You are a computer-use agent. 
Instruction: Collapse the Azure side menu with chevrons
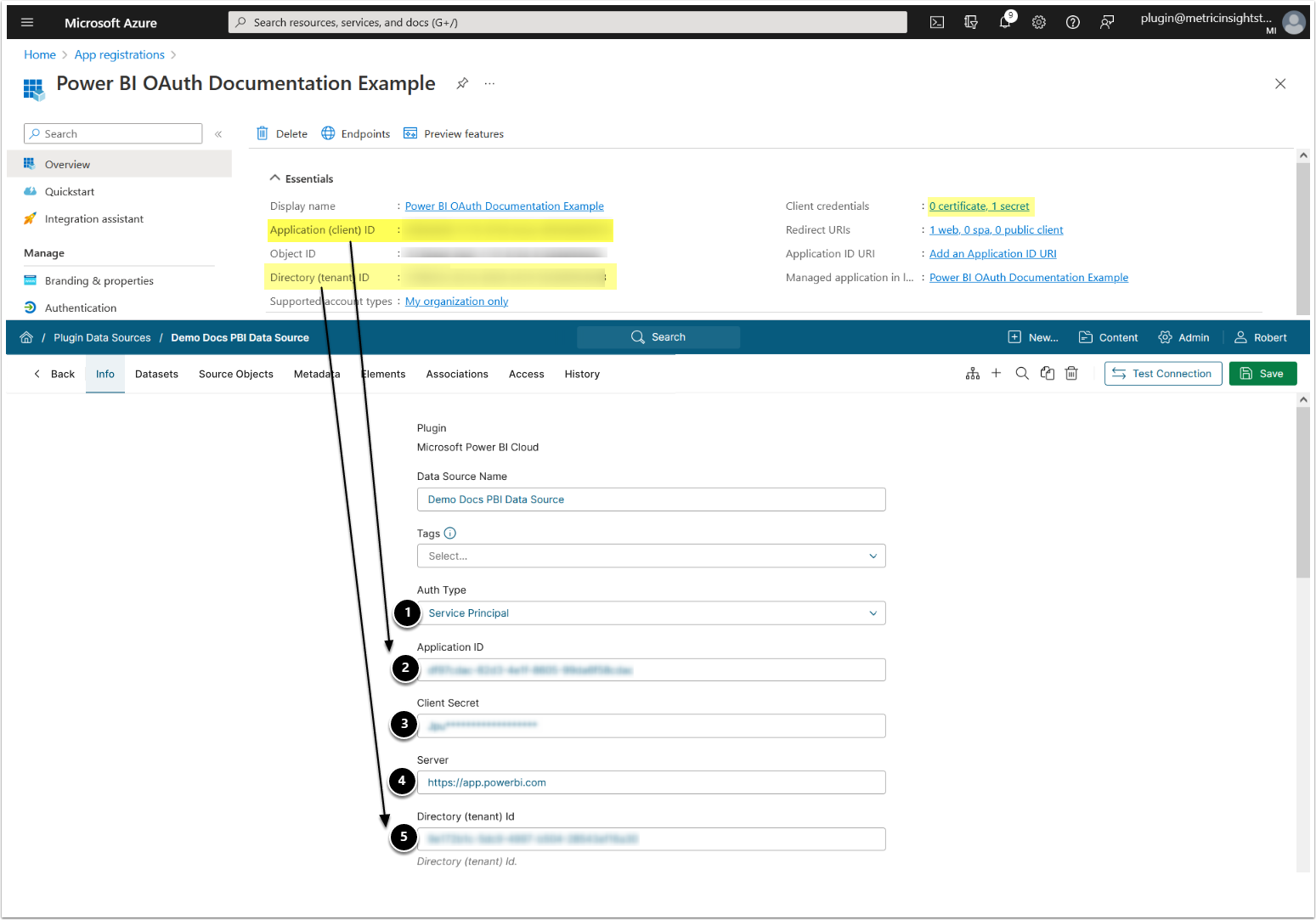218,134
